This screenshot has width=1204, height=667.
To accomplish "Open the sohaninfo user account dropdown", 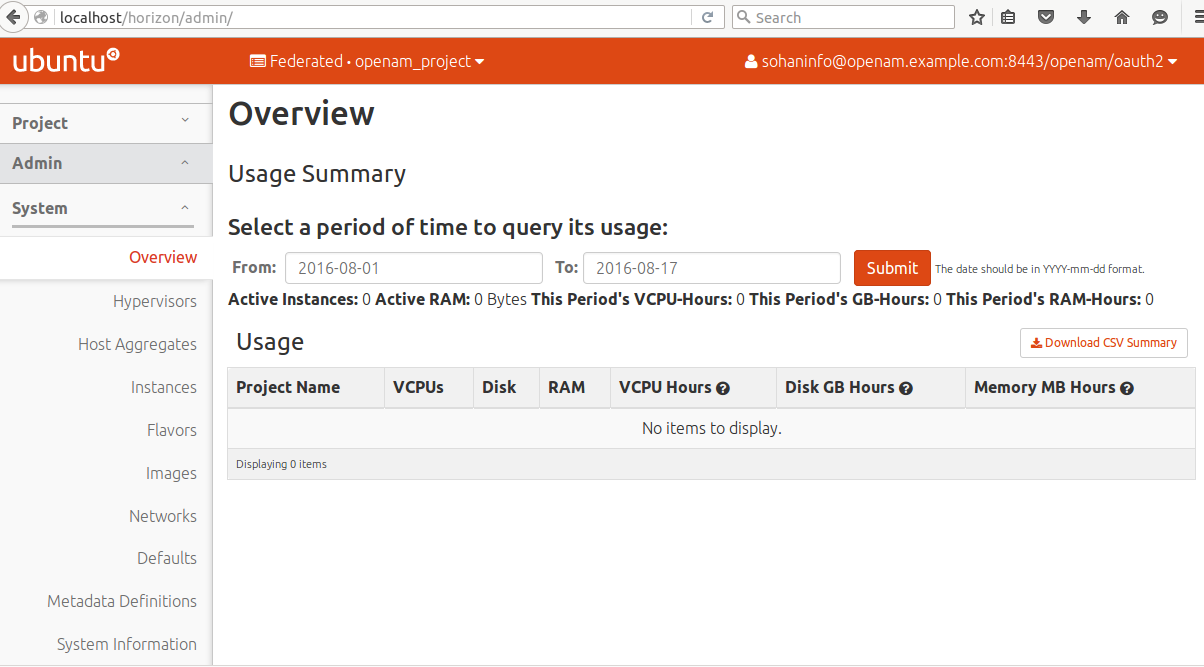I will (960, 61).
